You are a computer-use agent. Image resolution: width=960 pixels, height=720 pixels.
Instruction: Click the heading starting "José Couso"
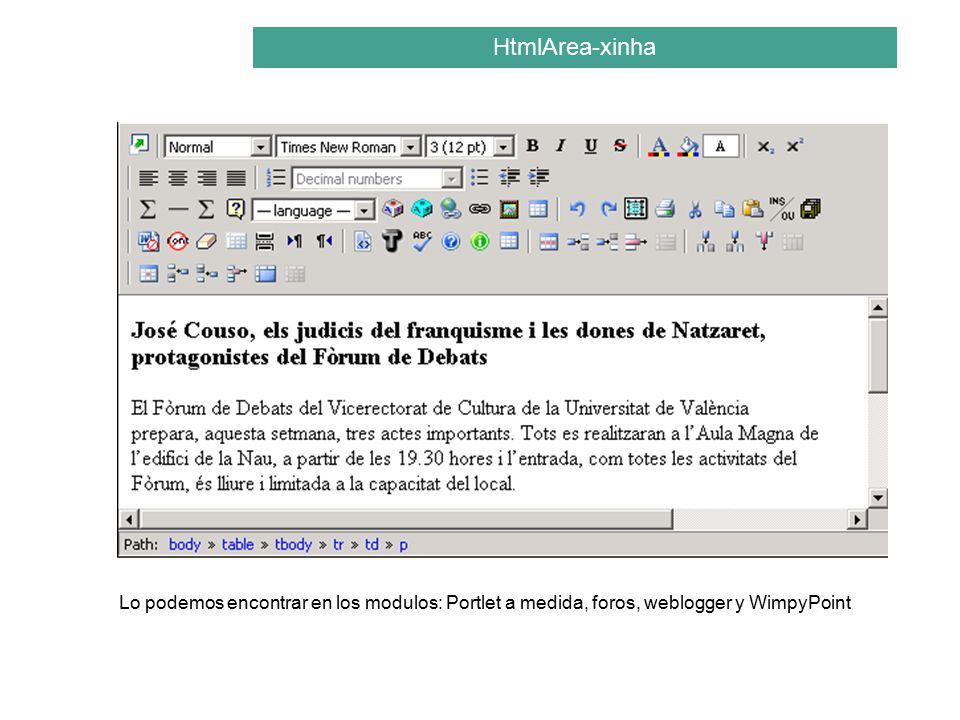click(448, 343)
